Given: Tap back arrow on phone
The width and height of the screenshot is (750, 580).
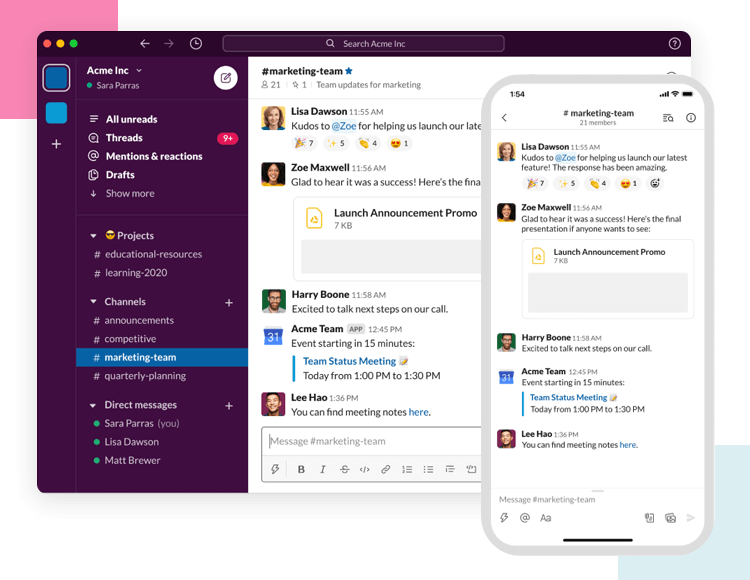Looking at the screenshot, I should click(x=504, y=118).
